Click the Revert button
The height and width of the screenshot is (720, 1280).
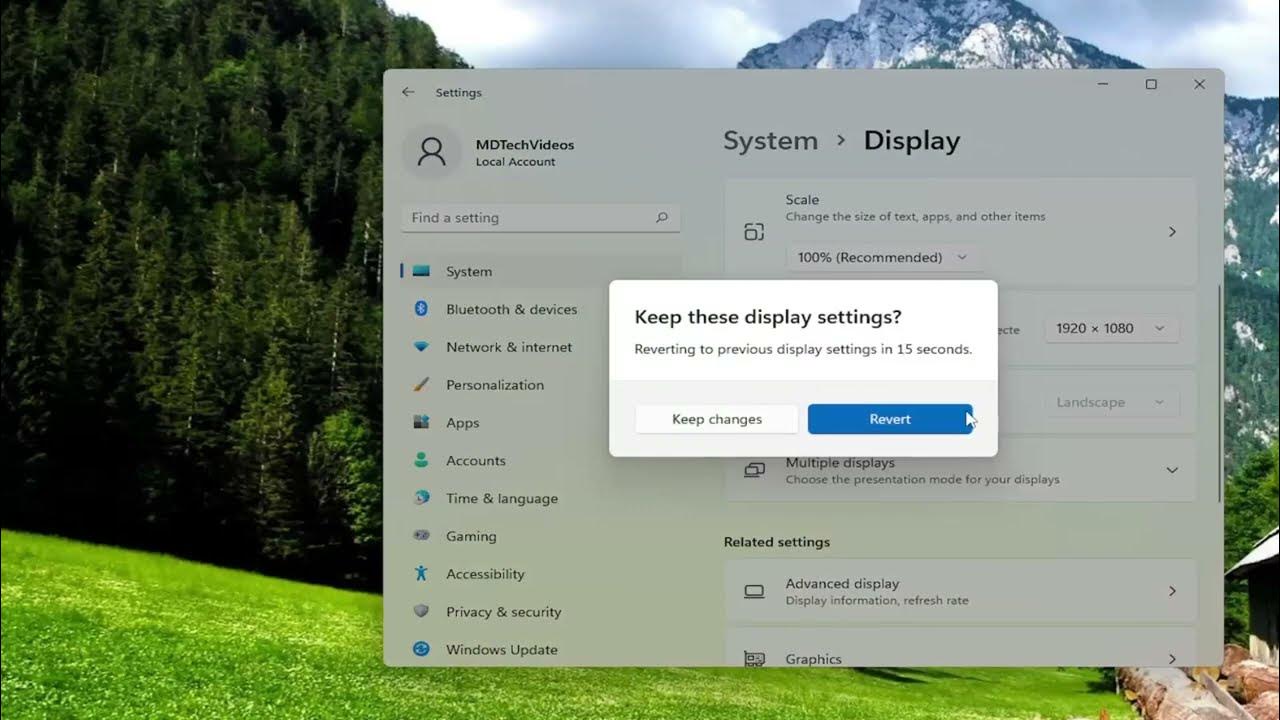tap(890, 419)
